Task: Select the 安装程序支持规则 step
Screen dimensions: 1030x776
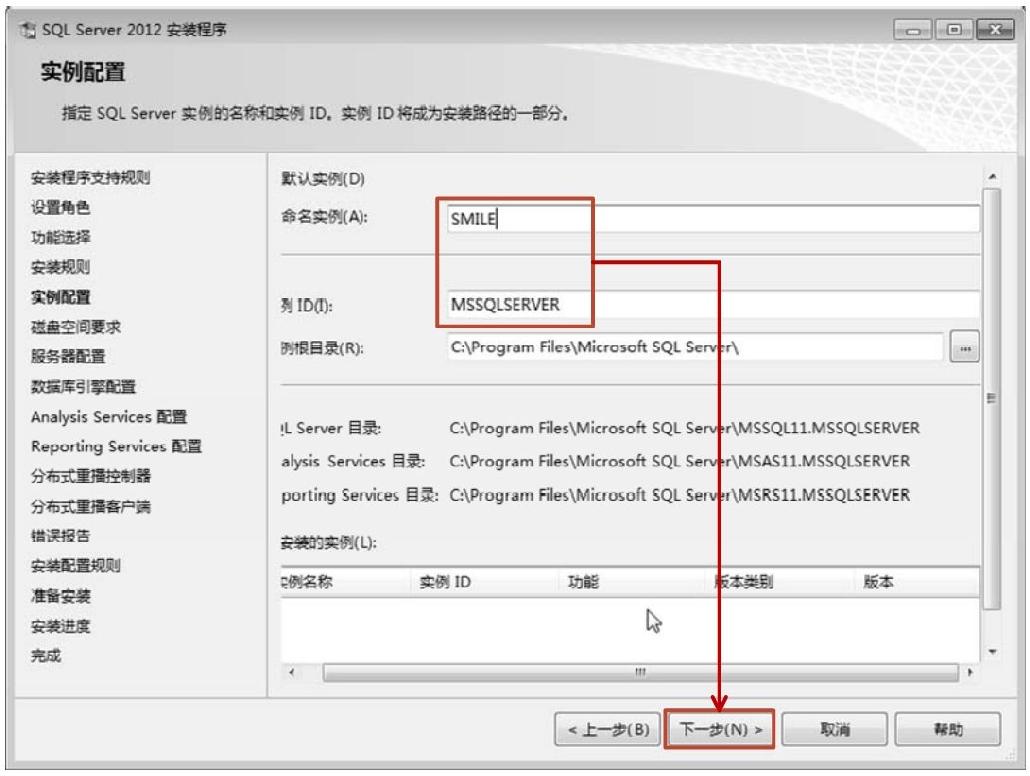Action: point(91,177)
